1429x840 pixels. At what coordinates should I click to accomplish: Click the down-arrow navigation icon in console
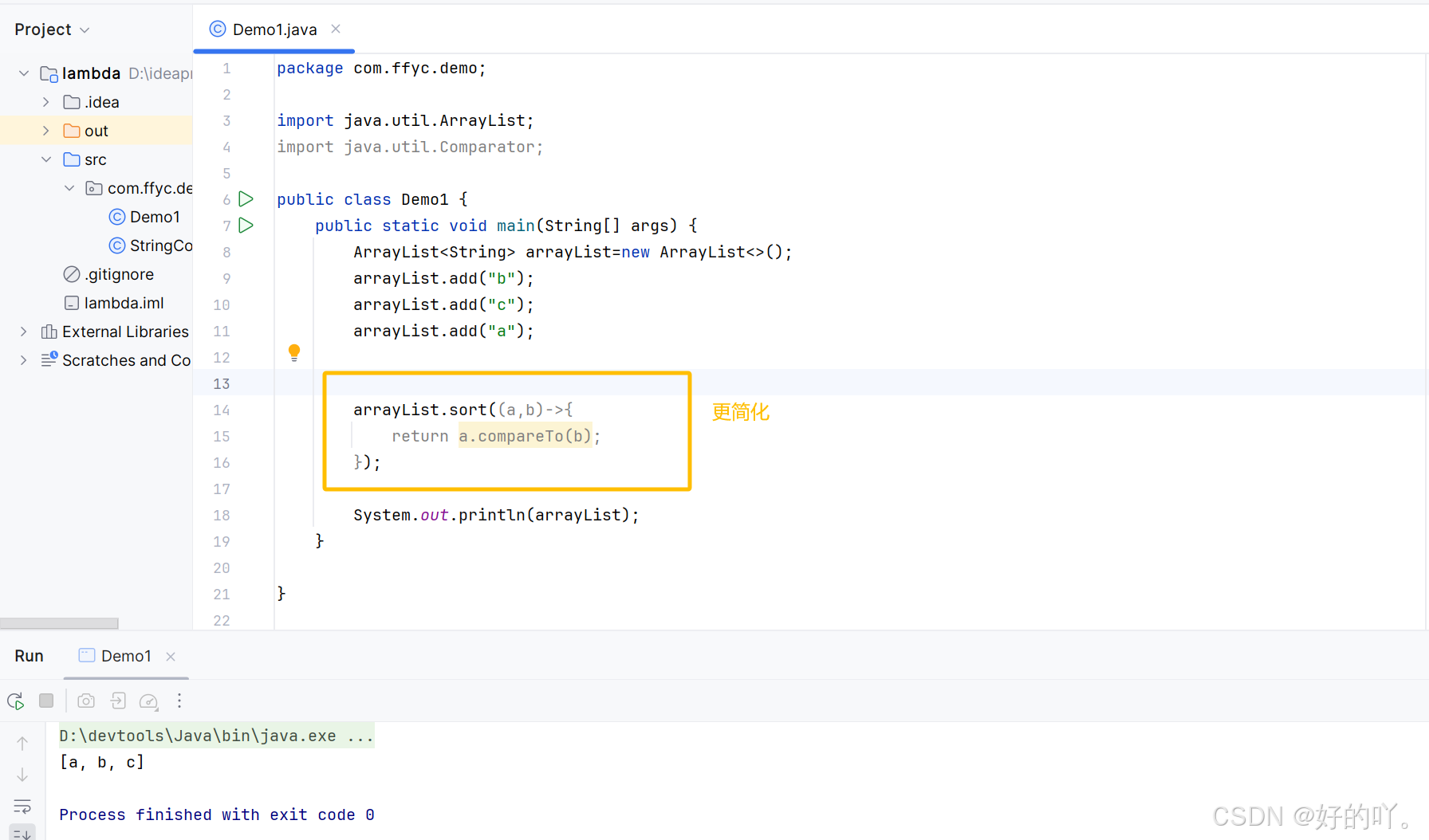[x=22, y=774]
